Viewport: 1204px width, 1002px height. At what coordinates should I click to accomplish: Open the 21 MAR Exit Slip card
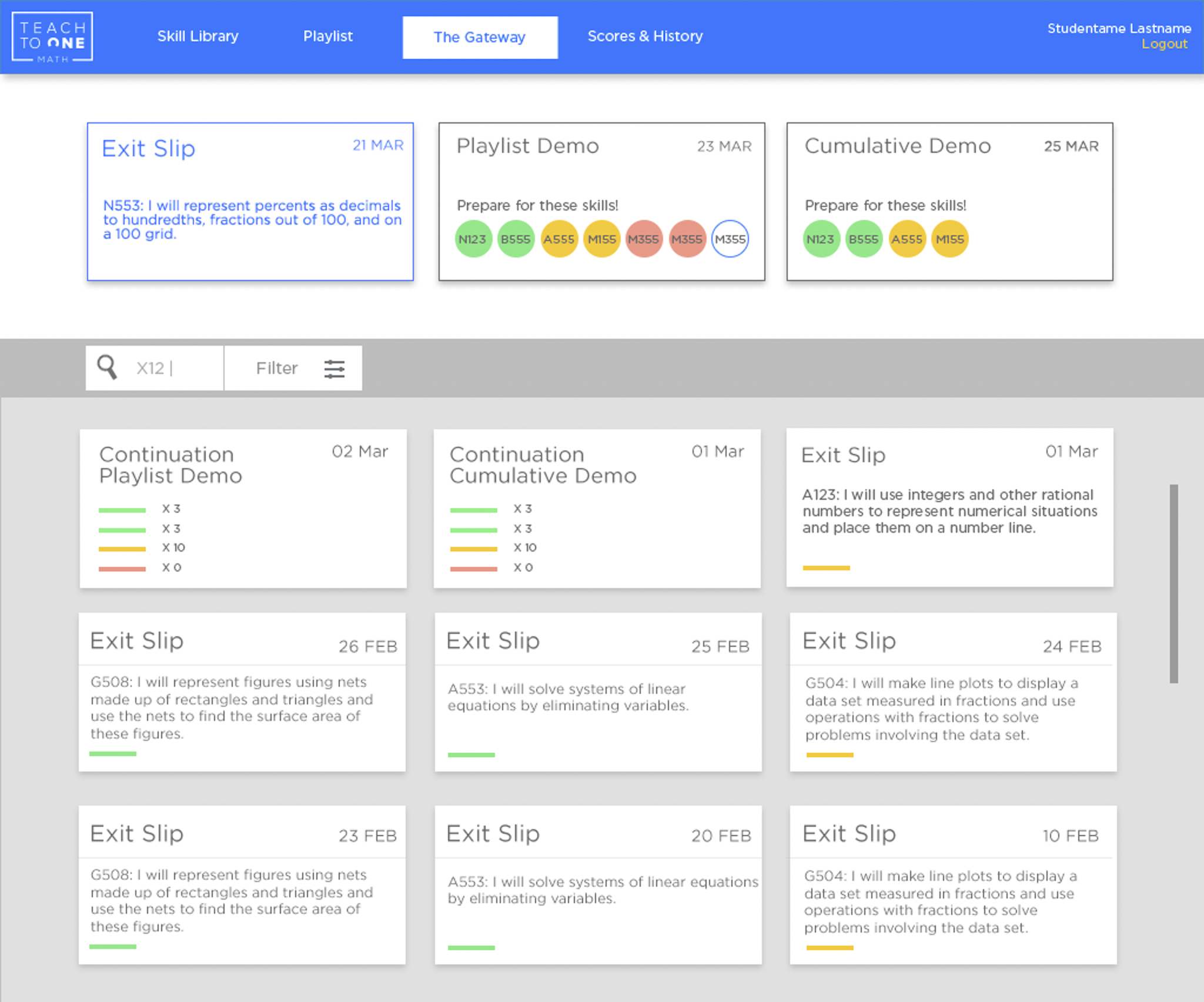click(250, 202)
